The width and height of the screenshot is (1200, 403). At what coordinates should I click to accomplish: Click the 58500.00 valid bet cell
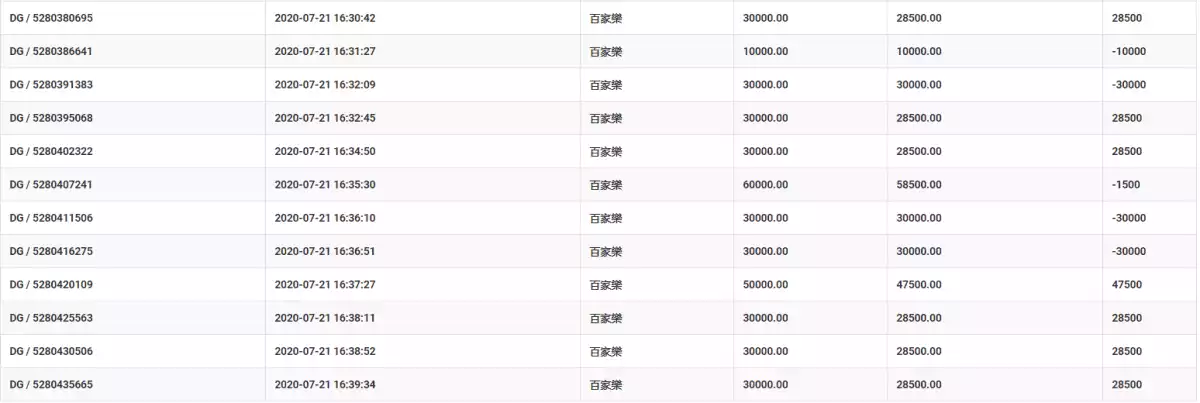[919, 185]
